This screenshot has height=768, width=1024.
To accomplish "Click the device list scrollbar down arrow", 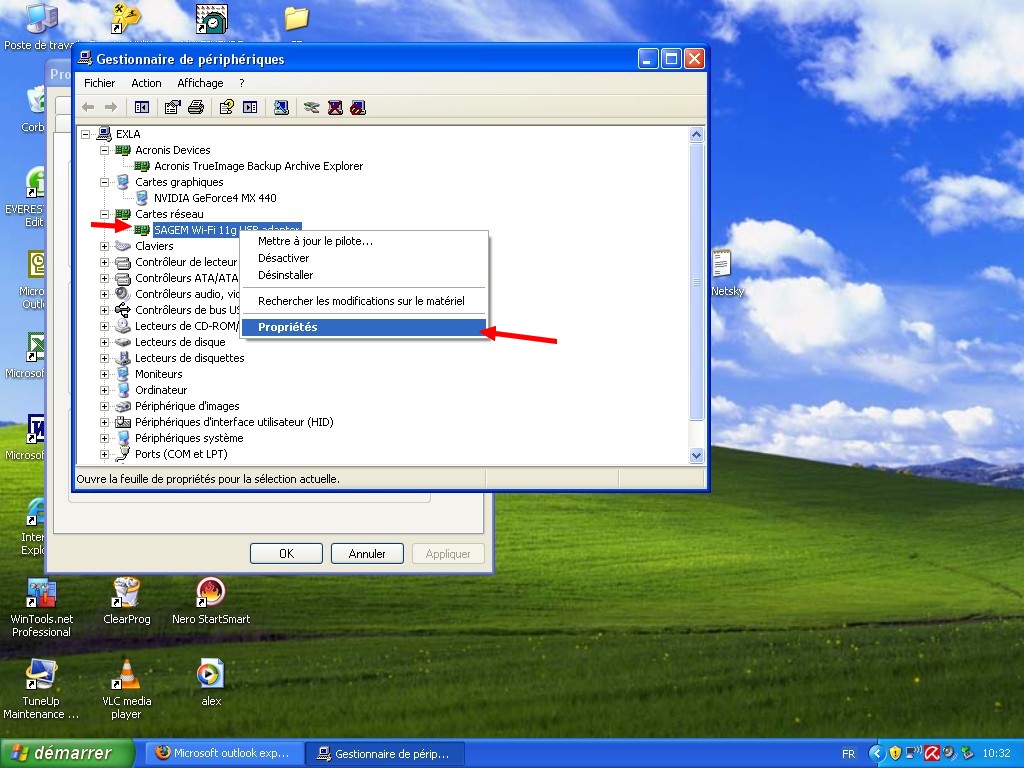I will pyautogui.click(x=696, y=456).
